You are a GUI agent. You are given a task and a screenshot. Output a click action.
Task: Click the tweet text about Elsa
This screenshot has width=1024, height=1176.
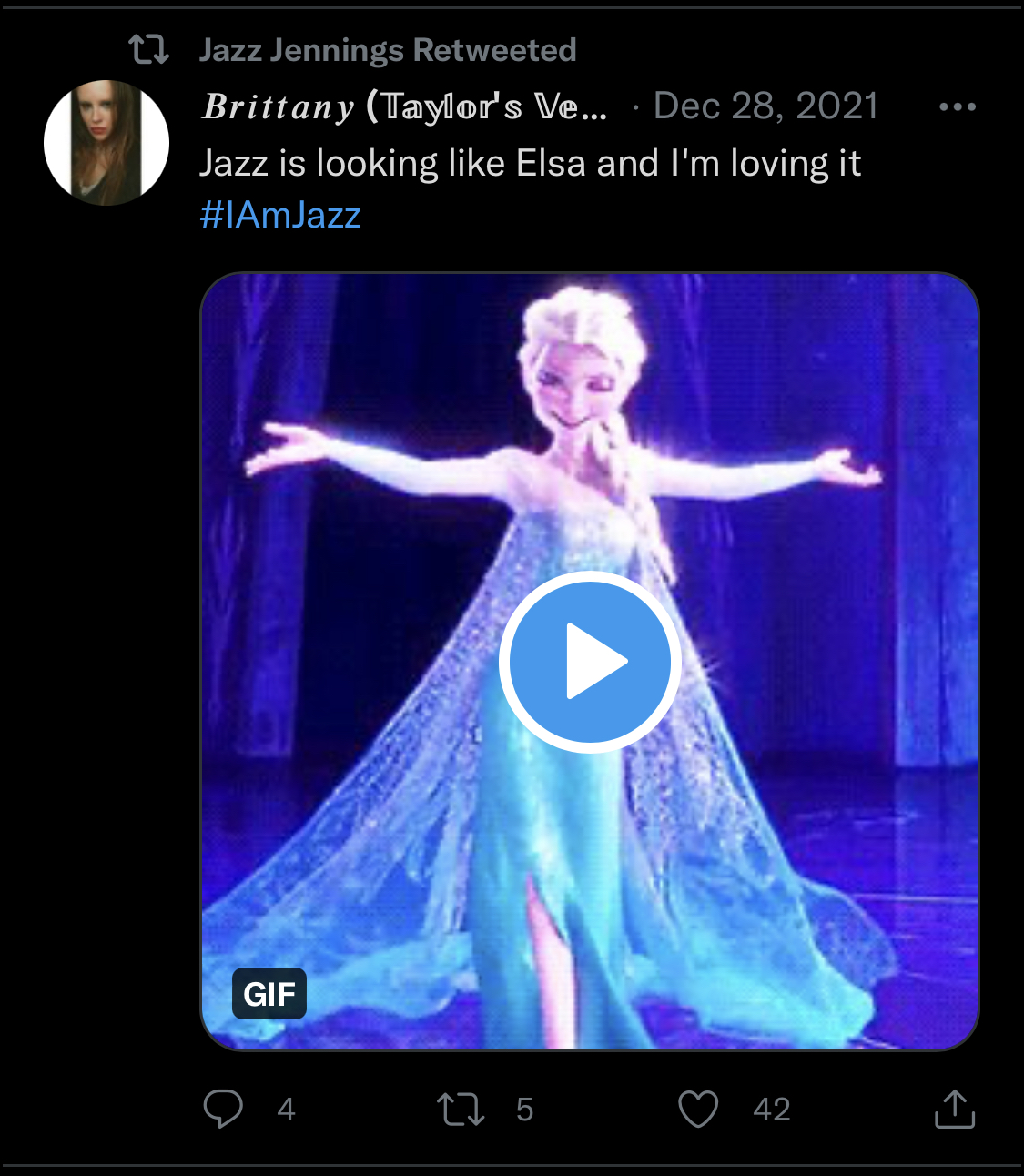point(530,164)
